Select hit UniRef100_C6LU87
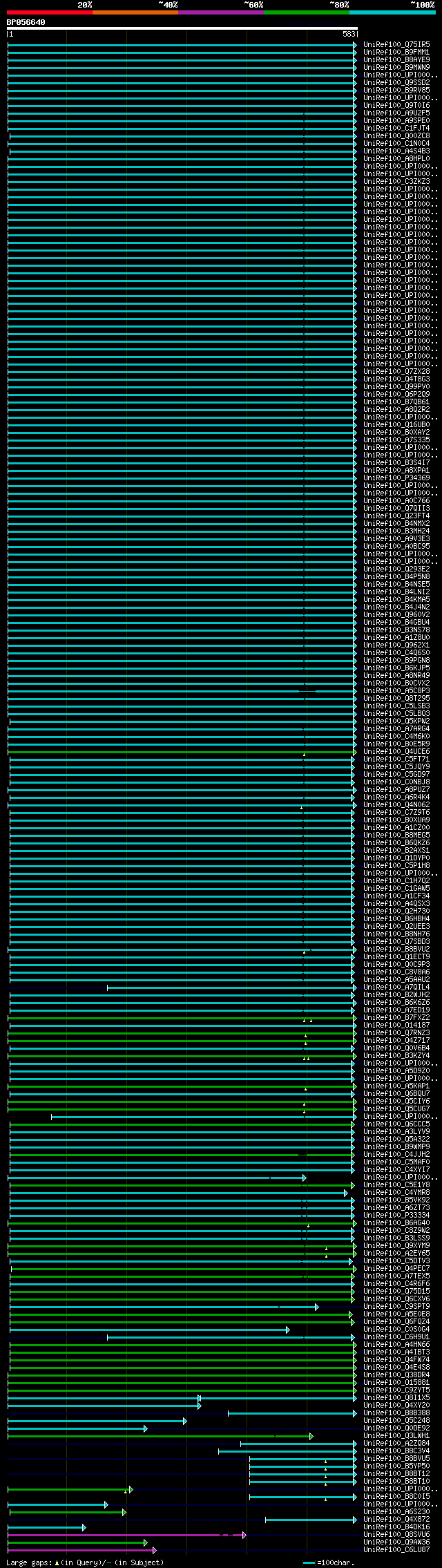 pyautogui.click(x=396, y=1549)
